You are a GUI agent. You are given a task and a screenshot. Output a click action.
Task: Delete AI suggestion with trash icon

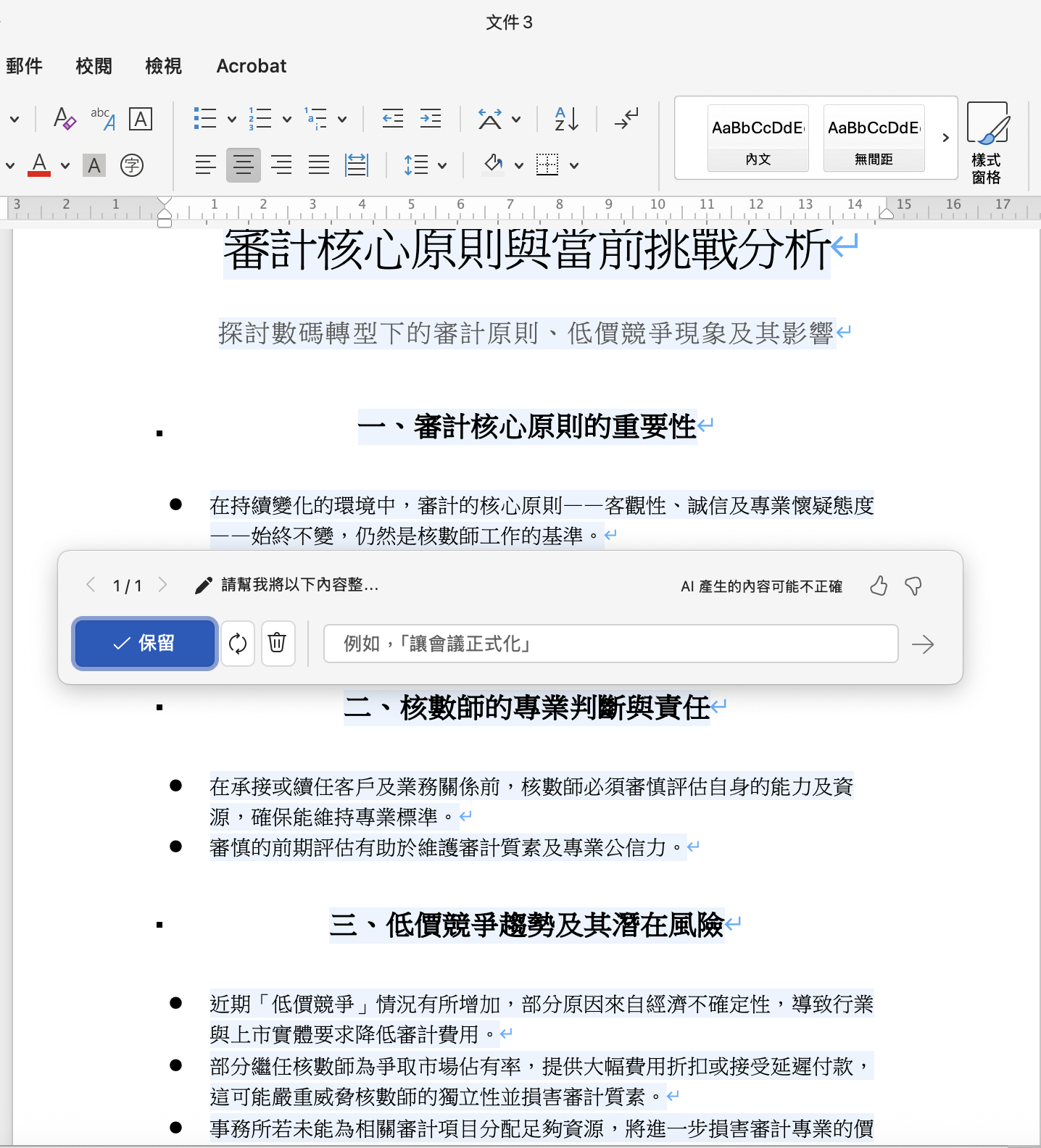point(277,644)
